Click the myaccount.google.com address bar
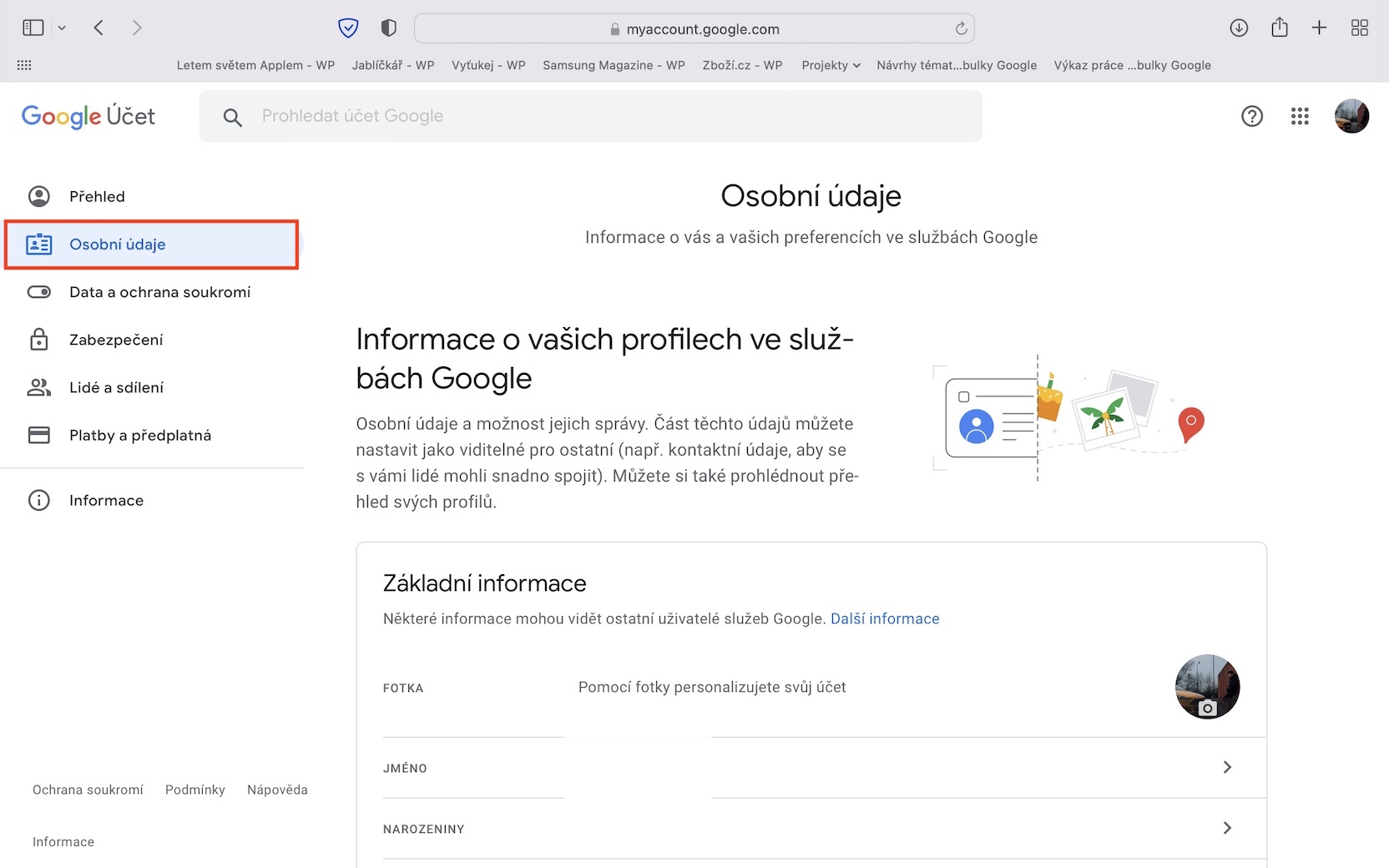 (x=694, y=29)
